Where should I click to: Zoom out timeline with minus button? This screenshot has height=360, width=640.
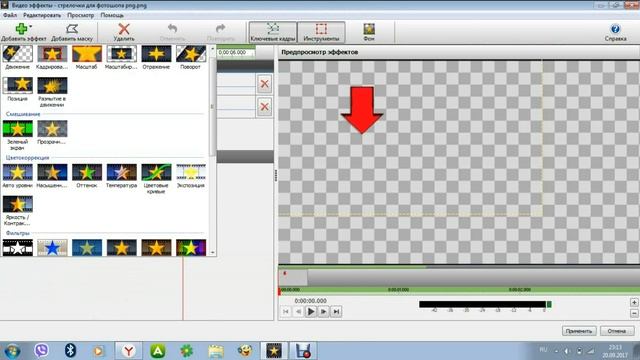[634, 313]
